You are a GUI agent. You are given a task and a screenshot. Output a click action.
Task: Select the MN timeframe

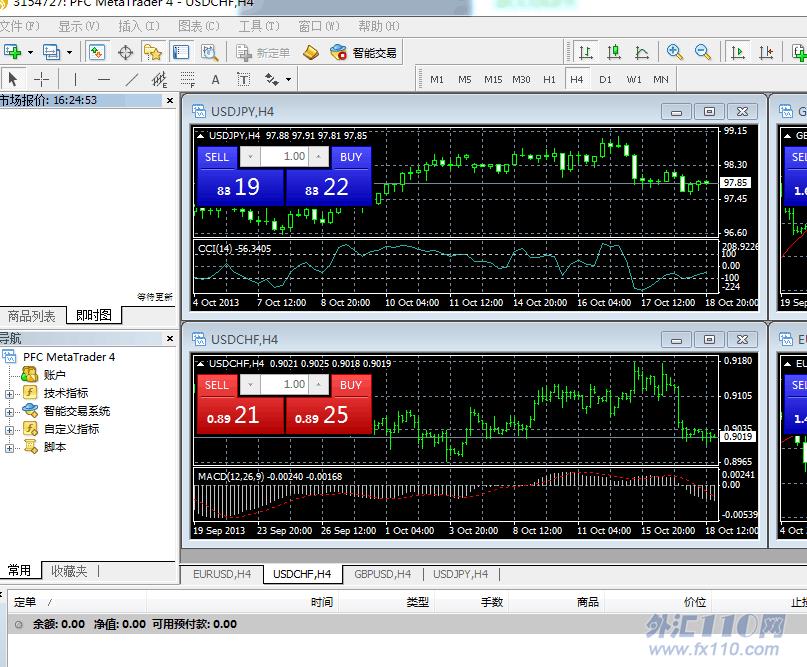coord(661,79)
